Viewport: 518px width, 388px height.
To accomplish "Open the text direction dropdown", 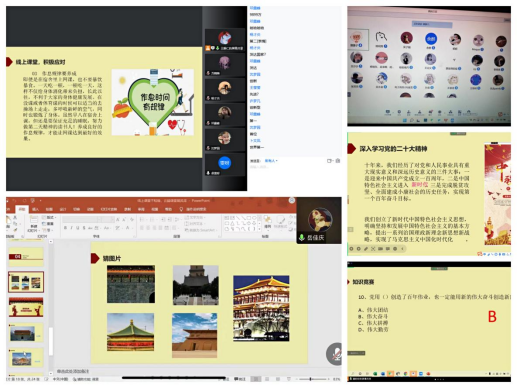I will pos(195,217).
